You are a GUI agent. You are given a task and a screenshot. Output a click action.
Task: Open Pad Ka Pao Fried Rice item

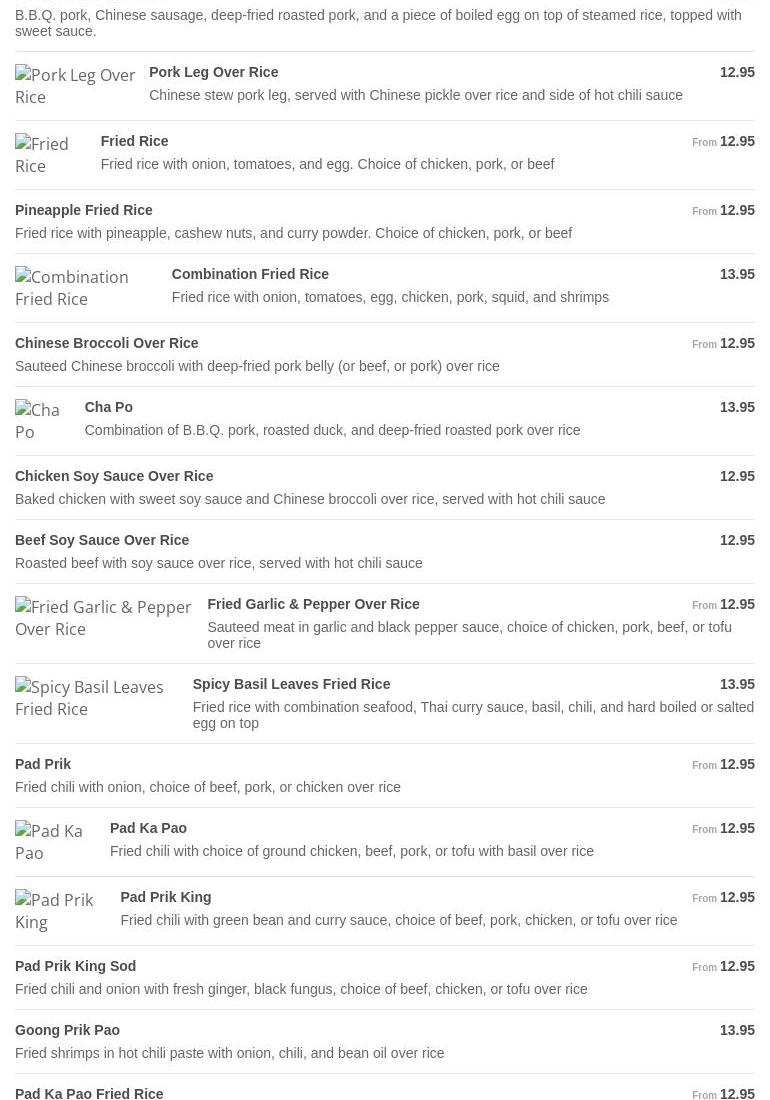tap(89, 1094)
